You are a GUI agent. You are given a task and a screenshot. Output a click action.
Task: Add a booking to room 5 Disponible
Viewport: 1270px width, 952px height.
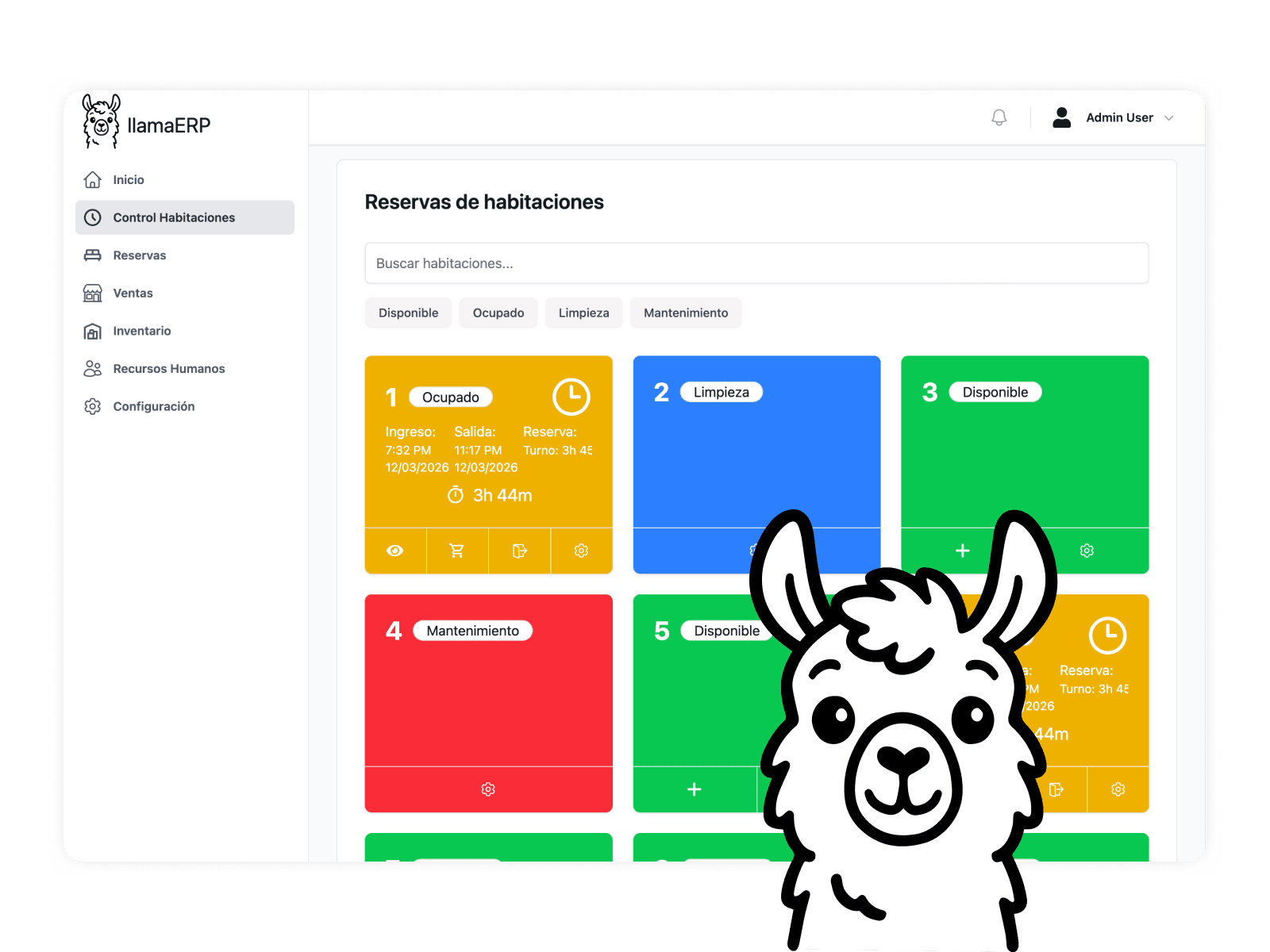[694, 789]
